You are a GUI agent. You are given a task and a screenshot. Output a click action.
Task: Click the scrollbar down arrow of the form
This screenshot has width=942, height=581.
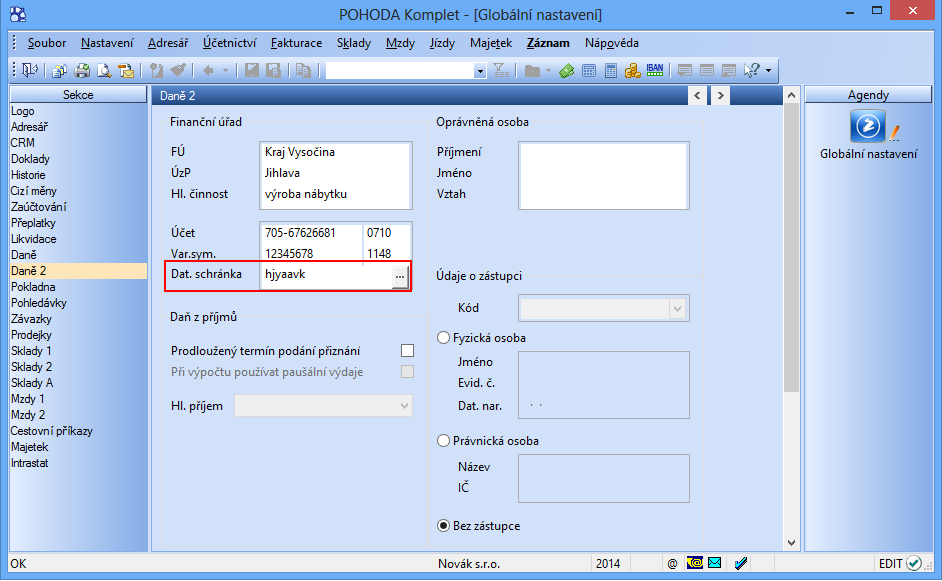(791, 543)
